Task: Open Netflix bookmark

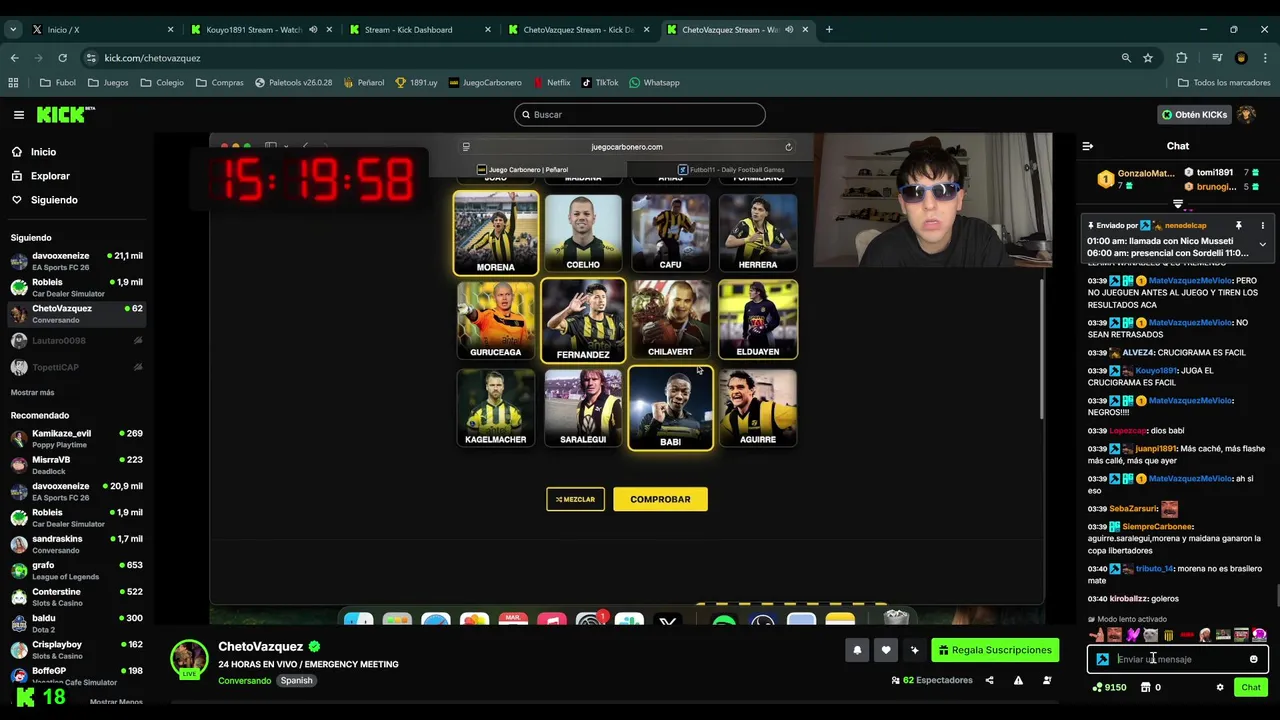Action: tap(552, 83)
